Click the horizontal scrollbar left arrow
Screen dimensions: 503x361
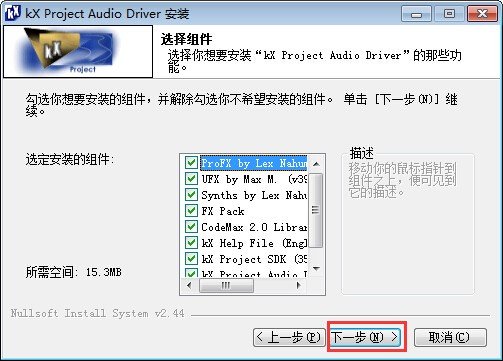click(190, 285)
